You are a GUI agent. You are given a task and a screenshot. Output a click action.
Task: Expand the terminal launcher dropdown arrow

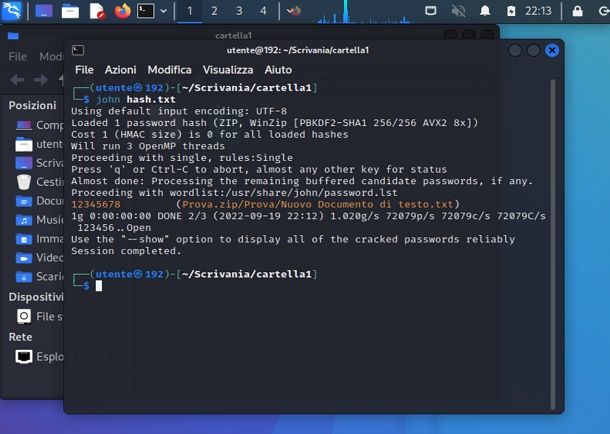(164, 11)
